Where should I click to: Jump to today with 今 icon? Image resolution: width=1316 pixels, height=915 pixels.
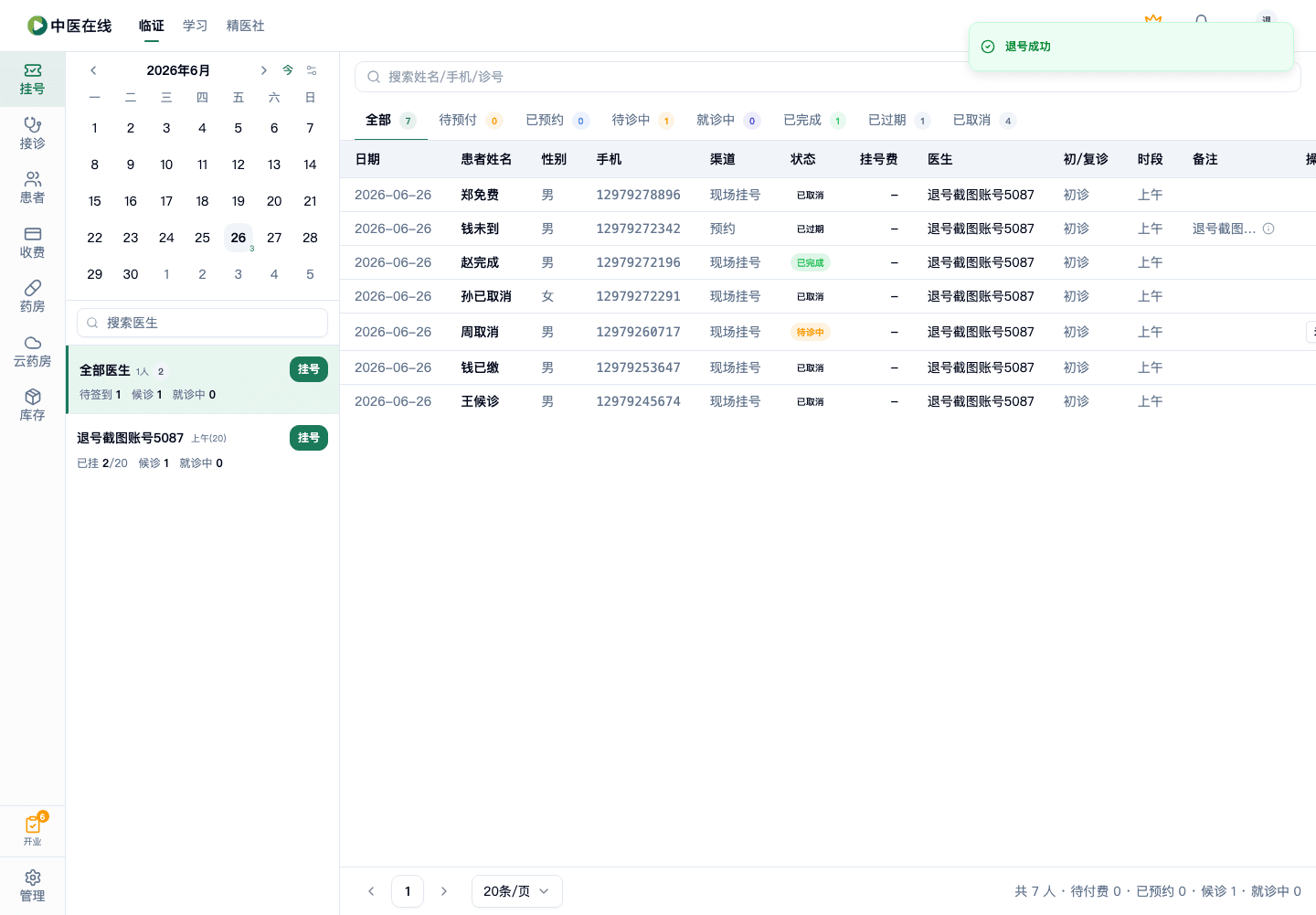click(288, 70)
